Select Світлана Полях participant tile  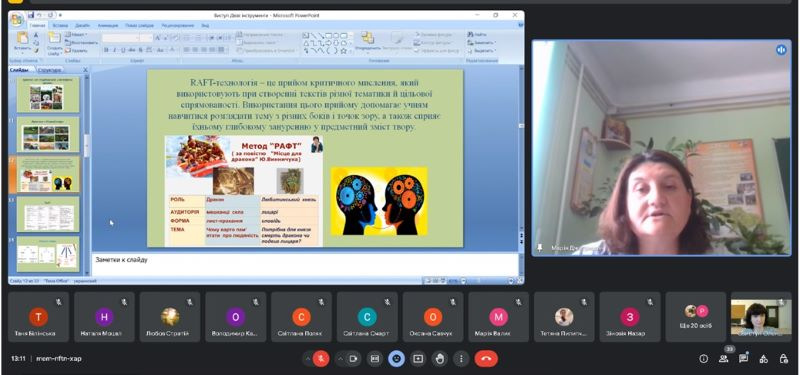[x=302, y=317]
